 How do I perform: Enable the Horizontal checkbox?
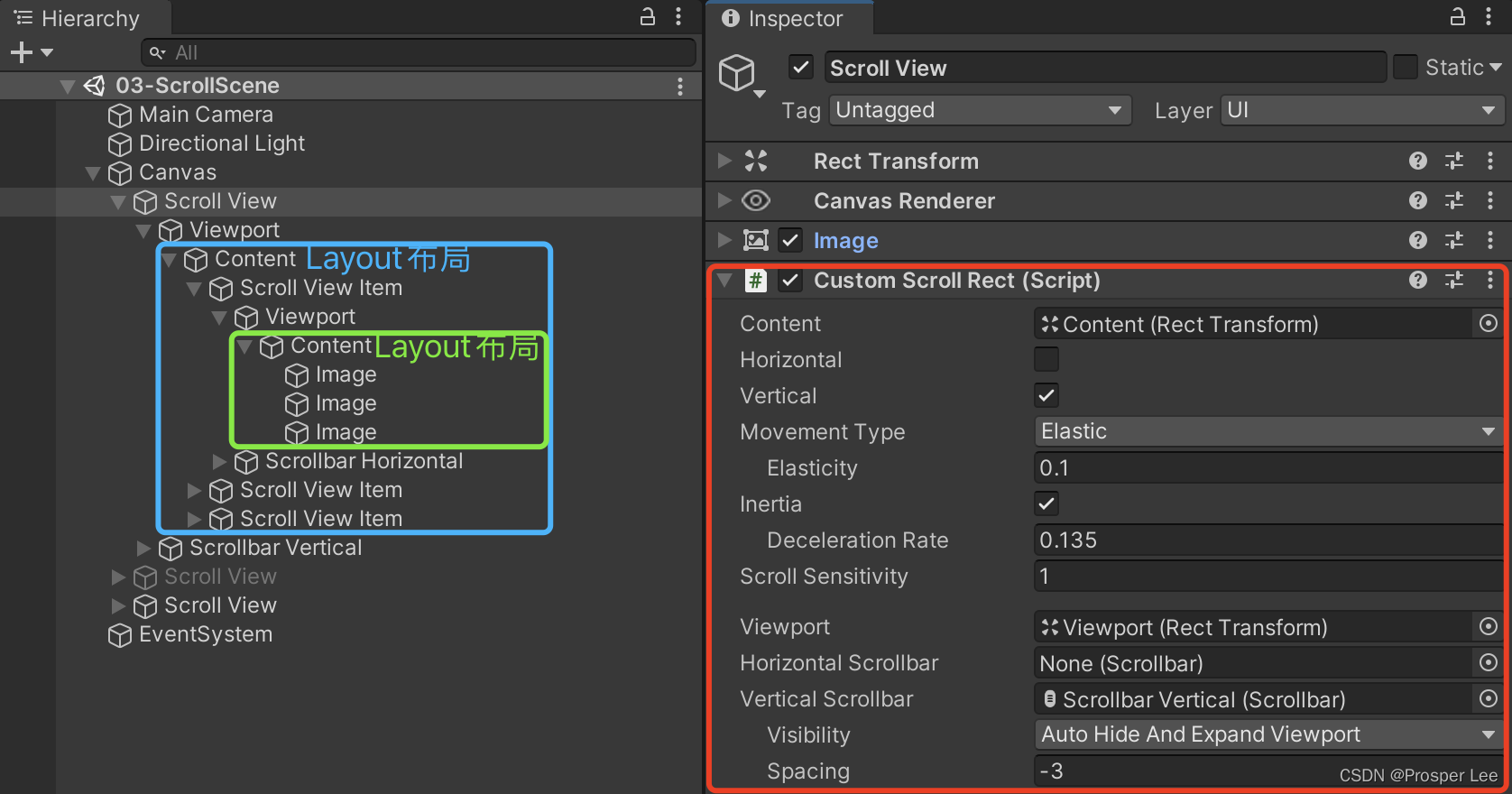[x=1046, y=359]
